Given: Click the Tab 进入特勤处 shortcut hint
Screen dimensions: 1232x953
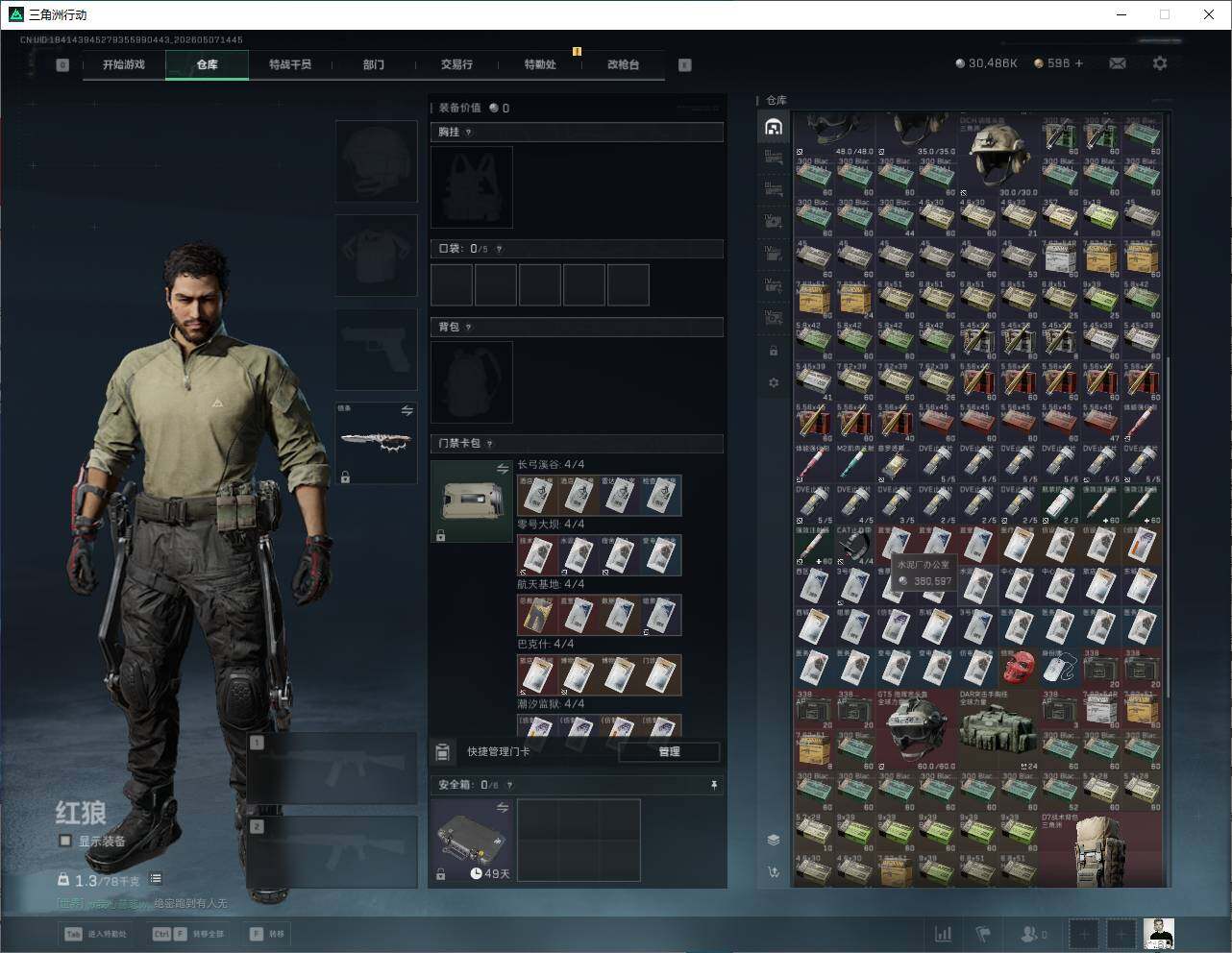Looking at the screenshot, I should [x=95, y=934].
